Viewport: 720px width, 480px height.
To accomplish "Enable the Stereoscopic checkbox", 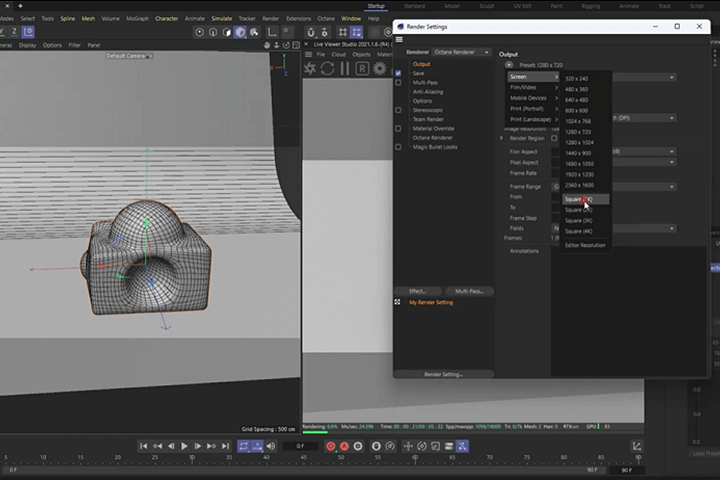I will tap(398, 110).
